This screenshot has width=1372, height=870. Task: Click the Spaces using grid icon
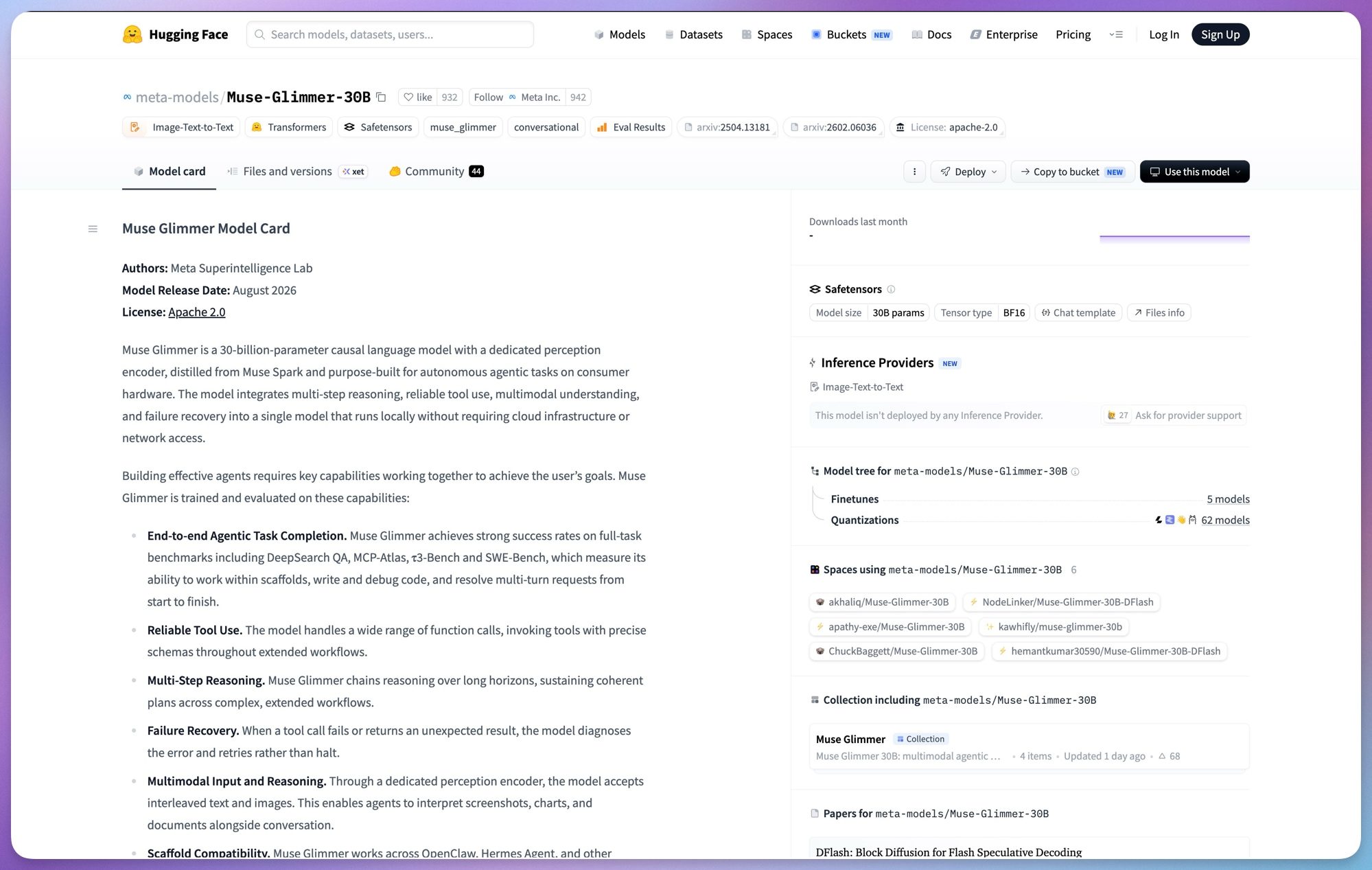click(x=815, y=569)
